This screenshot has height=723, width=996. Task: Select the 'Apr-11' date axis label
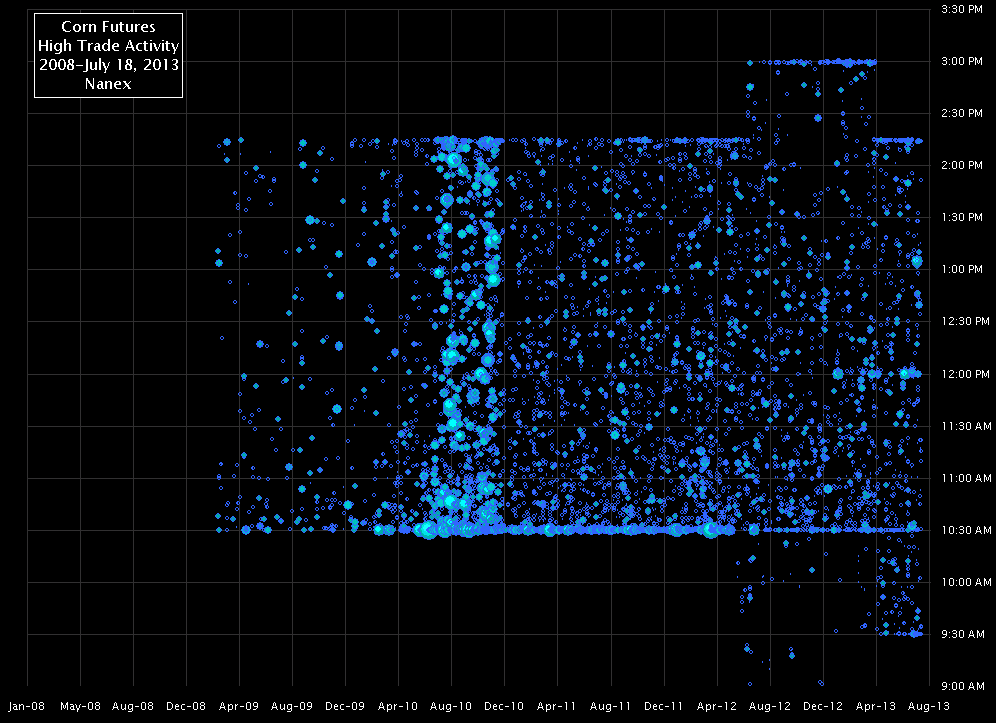[x=556, y=706]
